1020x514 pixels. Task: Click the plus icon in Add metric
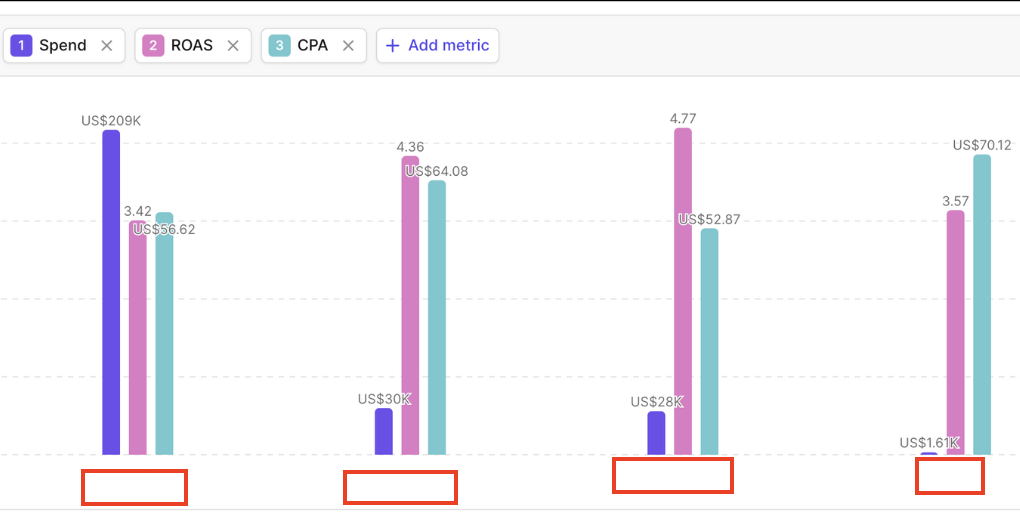392,46
